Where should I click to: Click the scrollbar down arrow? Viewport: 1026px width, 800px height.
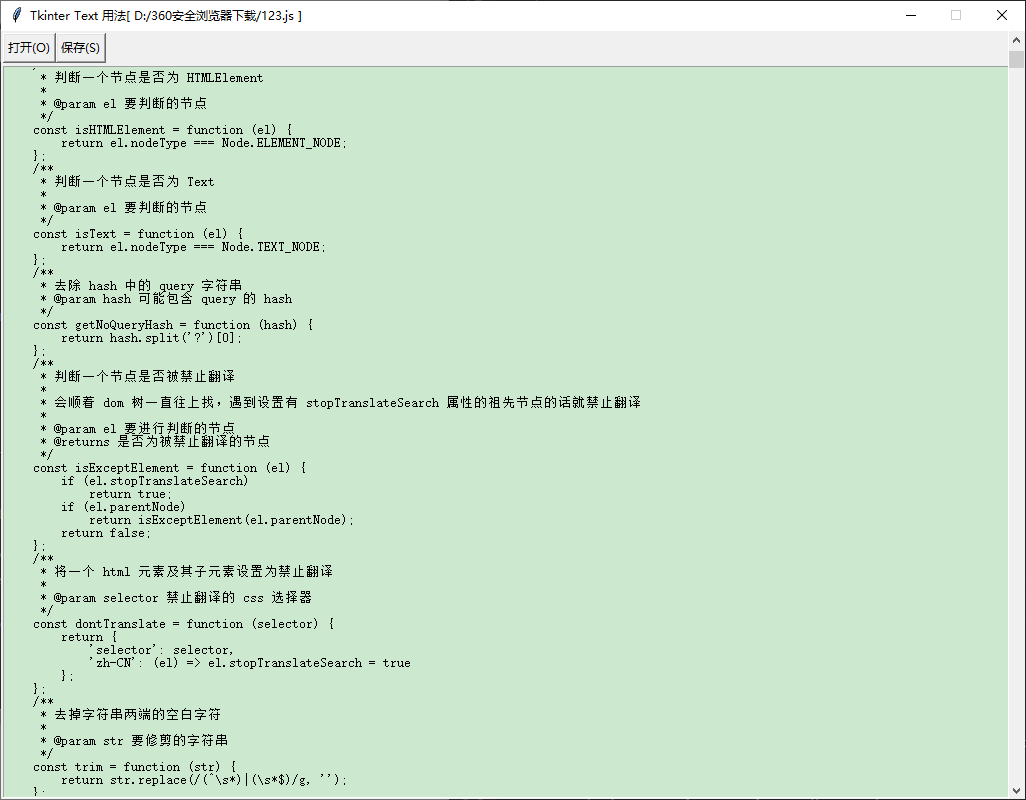point(1017,789)
